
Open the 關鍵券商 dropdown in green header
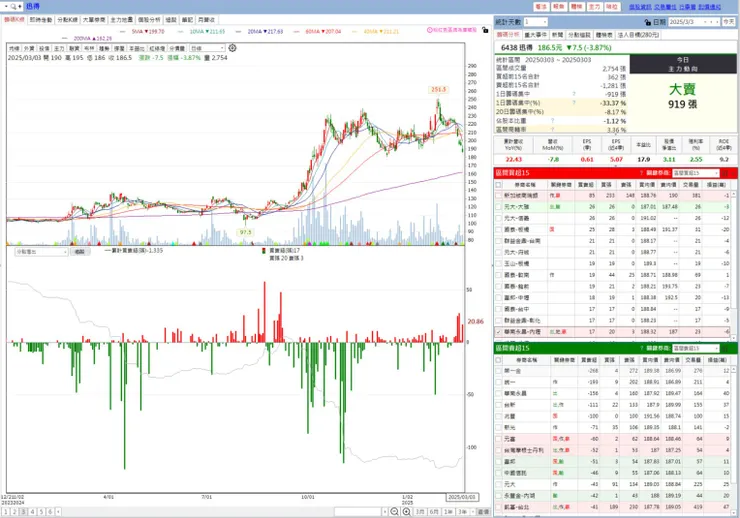pos(696,348)
